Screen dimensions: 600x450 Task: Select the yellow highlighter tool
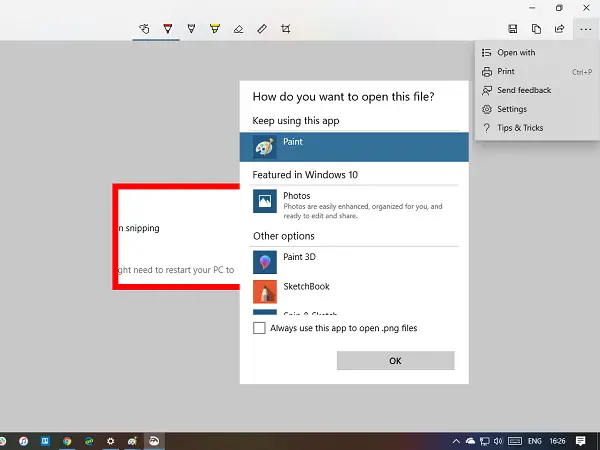[215, 29]
